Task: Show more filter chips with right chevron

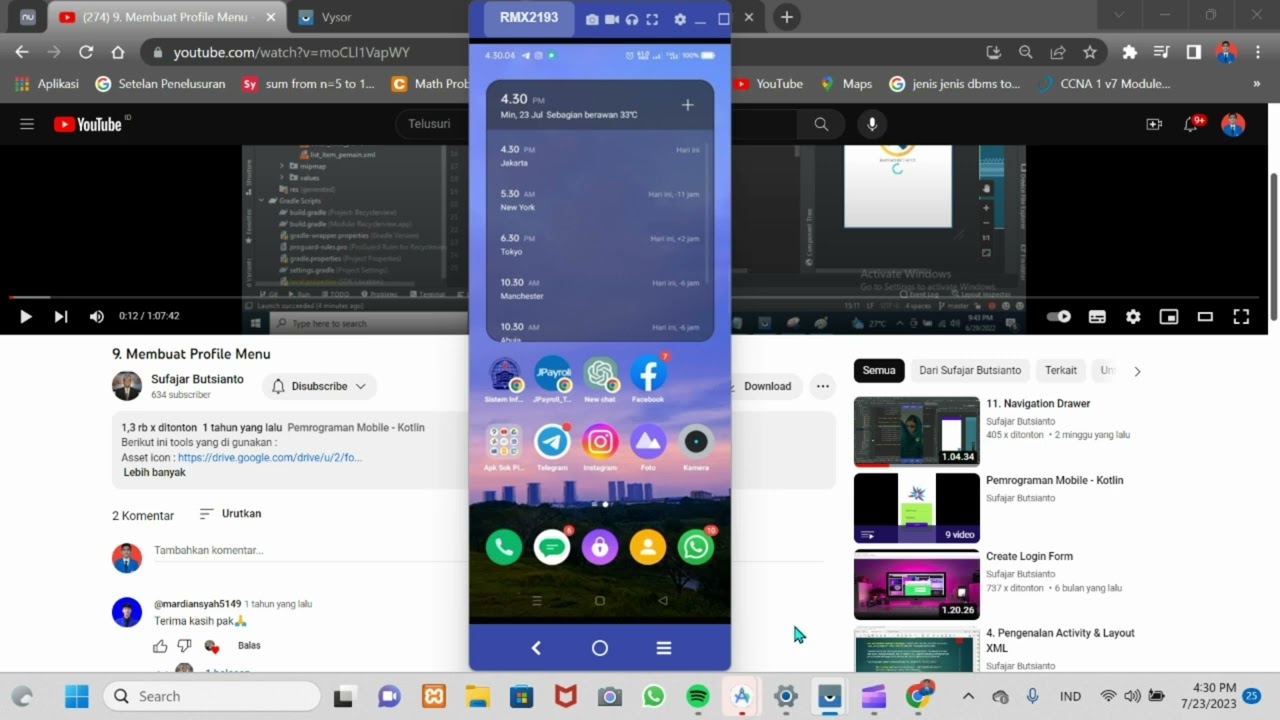Action: [x=1137, y=371]
